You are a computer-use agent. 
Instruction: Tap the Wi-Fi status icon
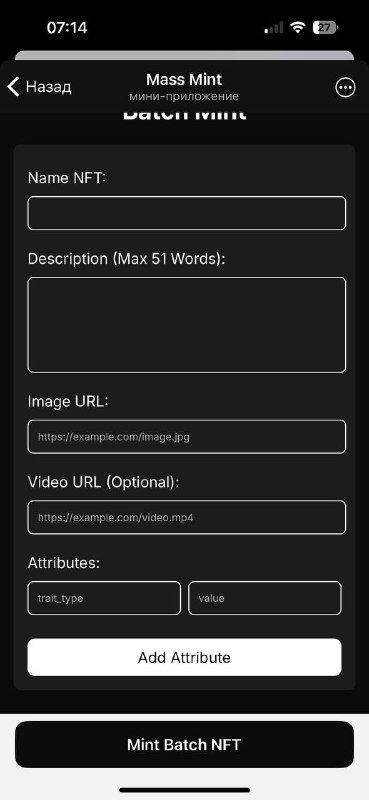click(x=298, y=28)
